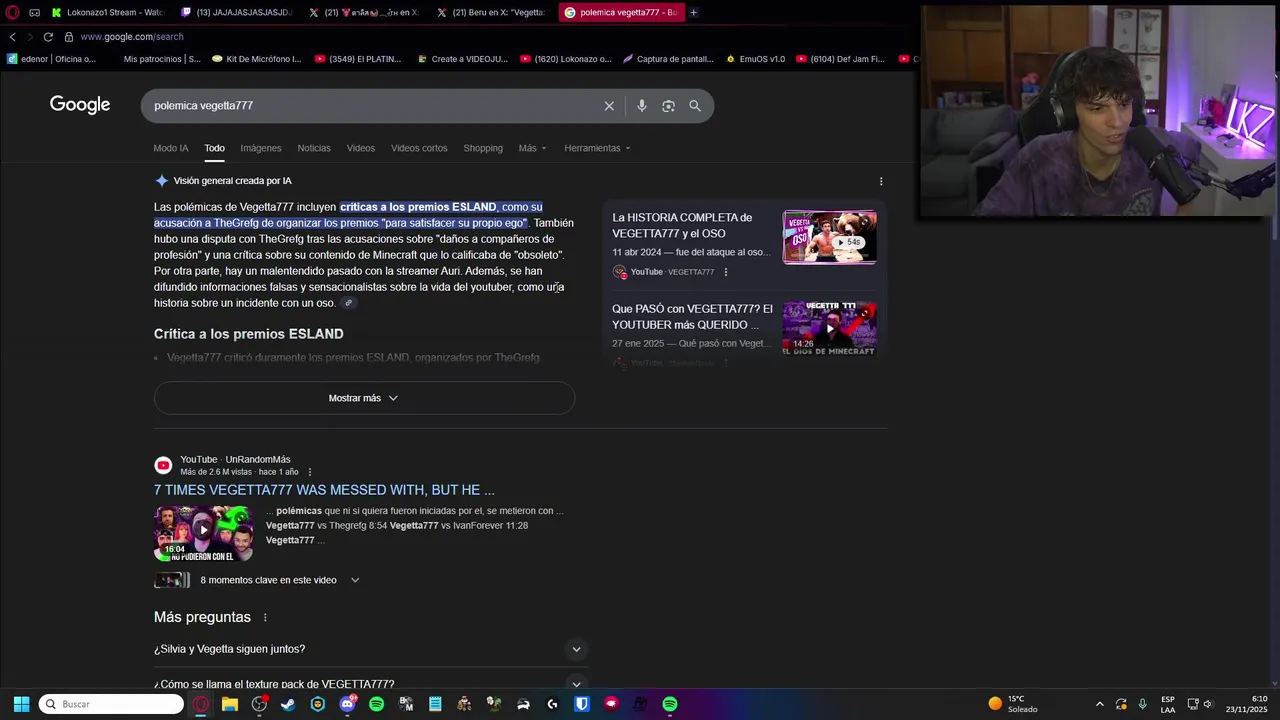Open '7 TIMES VEGETTA777 WAS MESSED WITH' result
The width and height of the screenshot is (1280, 720).
(324, 490)
